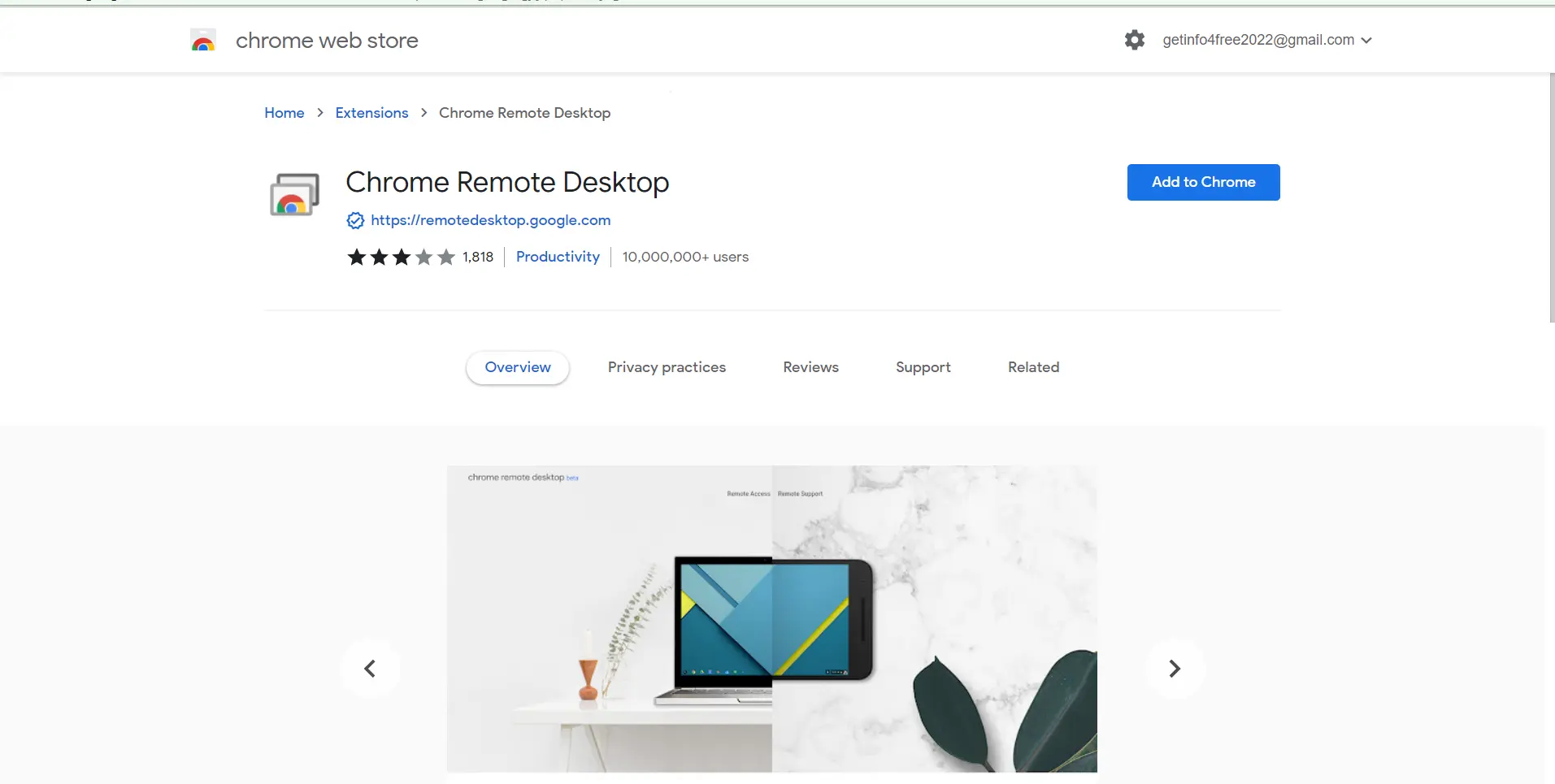Click the star rating icons
1555x784 pixels.
[402, 258]
